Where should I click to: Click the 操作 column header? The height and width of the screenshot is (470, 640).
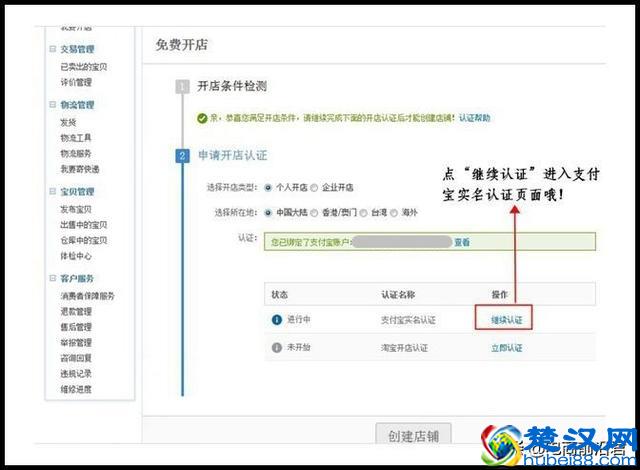[500, 294]
